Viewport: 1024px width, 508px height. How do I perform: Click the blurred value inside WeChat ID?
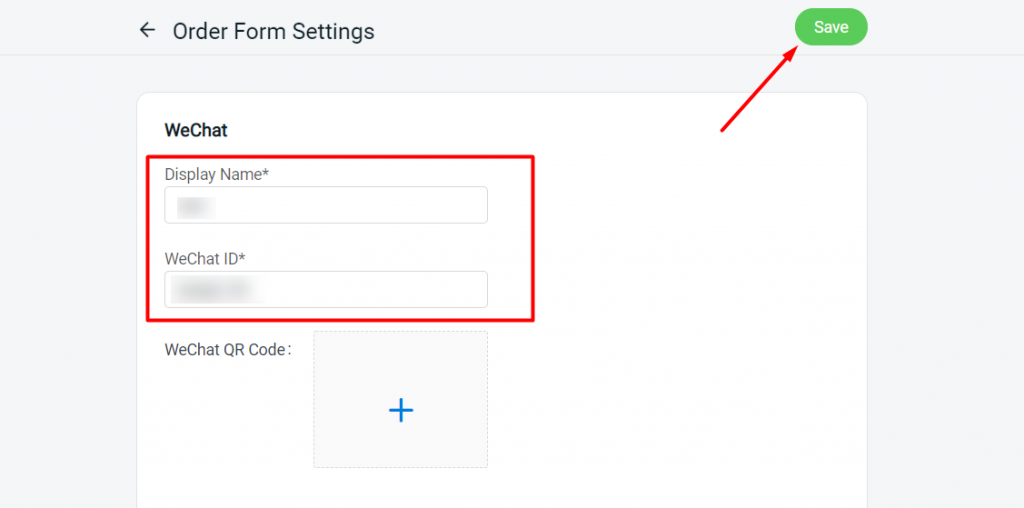point(212,290)
